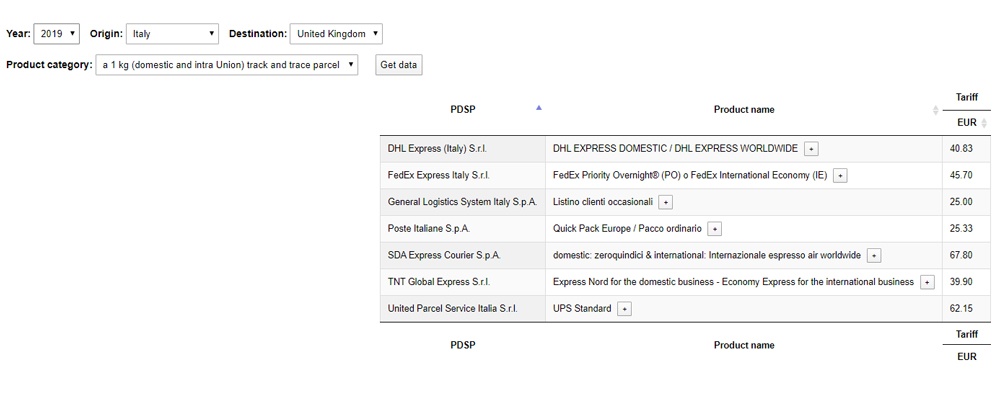Open the Origin dropdown set to Italy
Image resolution: width=1000 pixels, height=418 pixels.
pyautogui.click(x=172, y=34)
